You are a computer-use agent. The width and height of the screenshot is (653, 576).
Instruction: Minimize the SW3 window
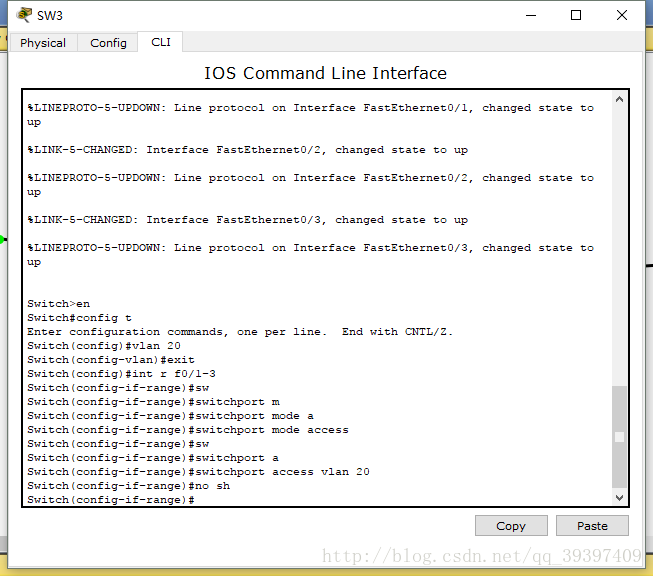(531, 15)
